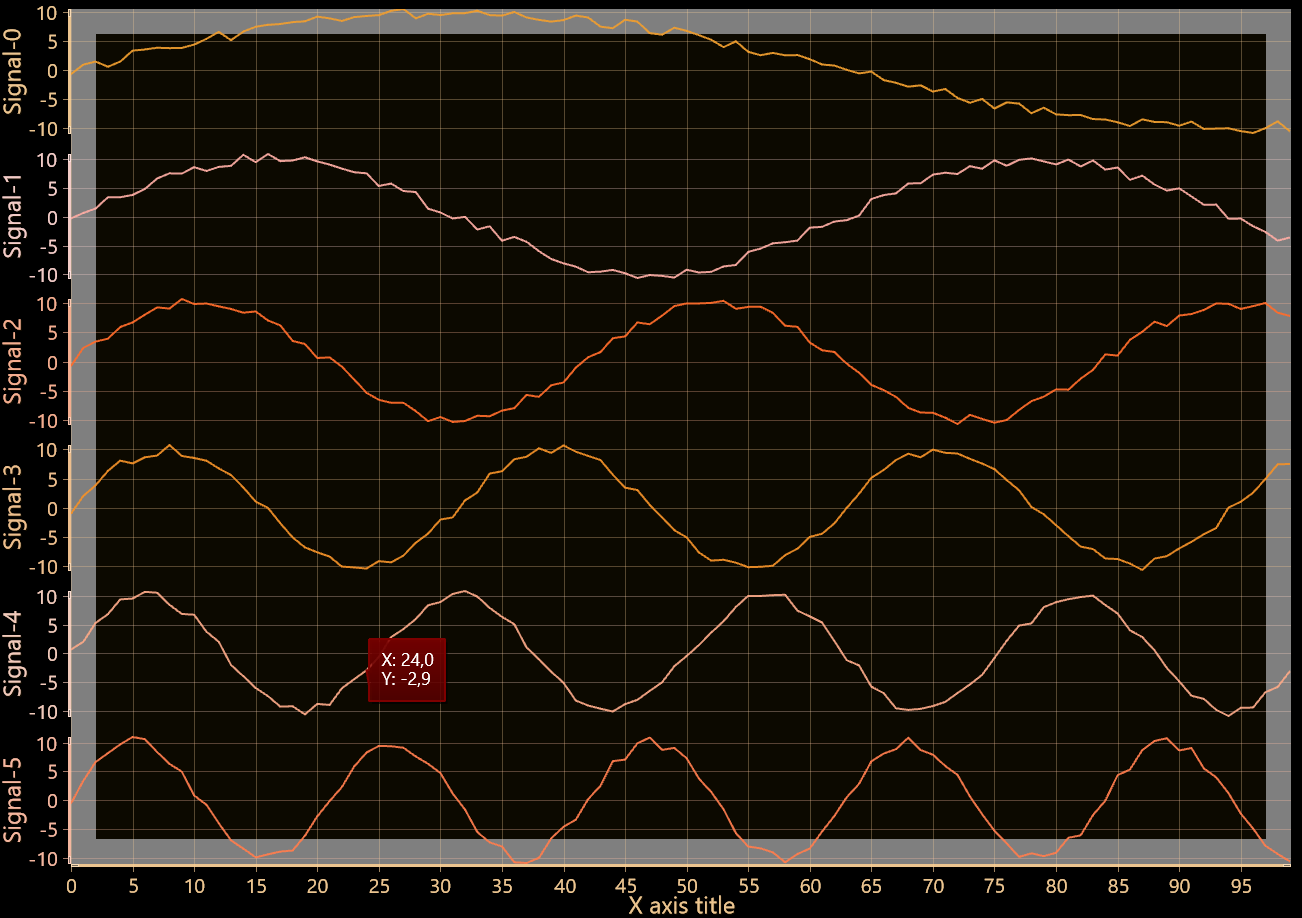Click X axis tick label 70
Viewport: 1302px width, 918px height.
point(934,886)
